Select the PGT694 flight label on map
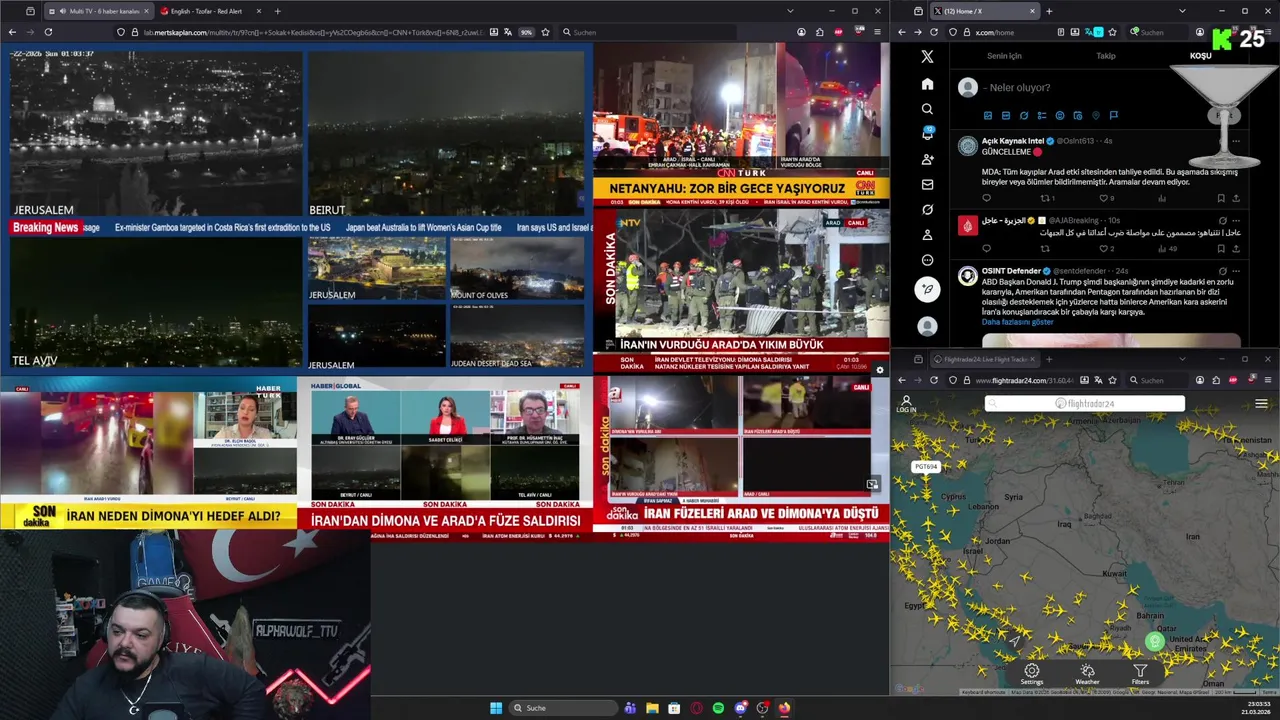The width and height of the screenshot is (1280, 720). click(x=926, y=467)
